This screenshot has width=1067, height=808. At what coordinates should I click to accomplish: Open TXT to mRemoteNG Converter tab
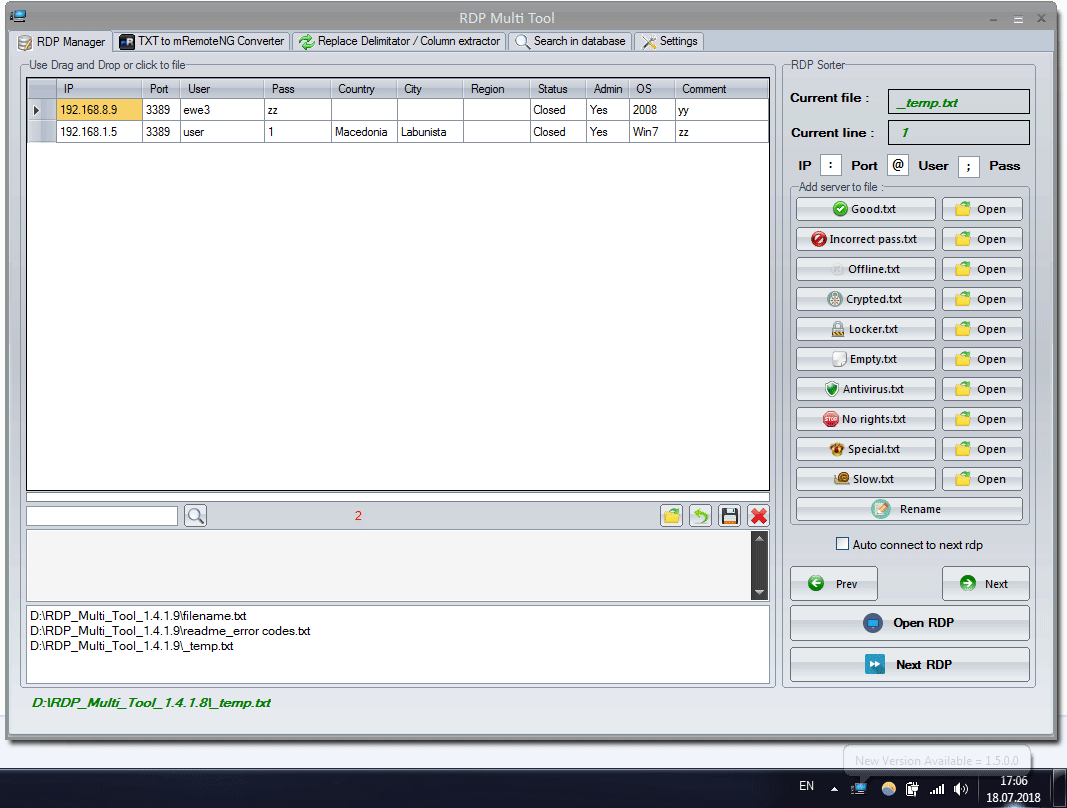pos(202,42)
